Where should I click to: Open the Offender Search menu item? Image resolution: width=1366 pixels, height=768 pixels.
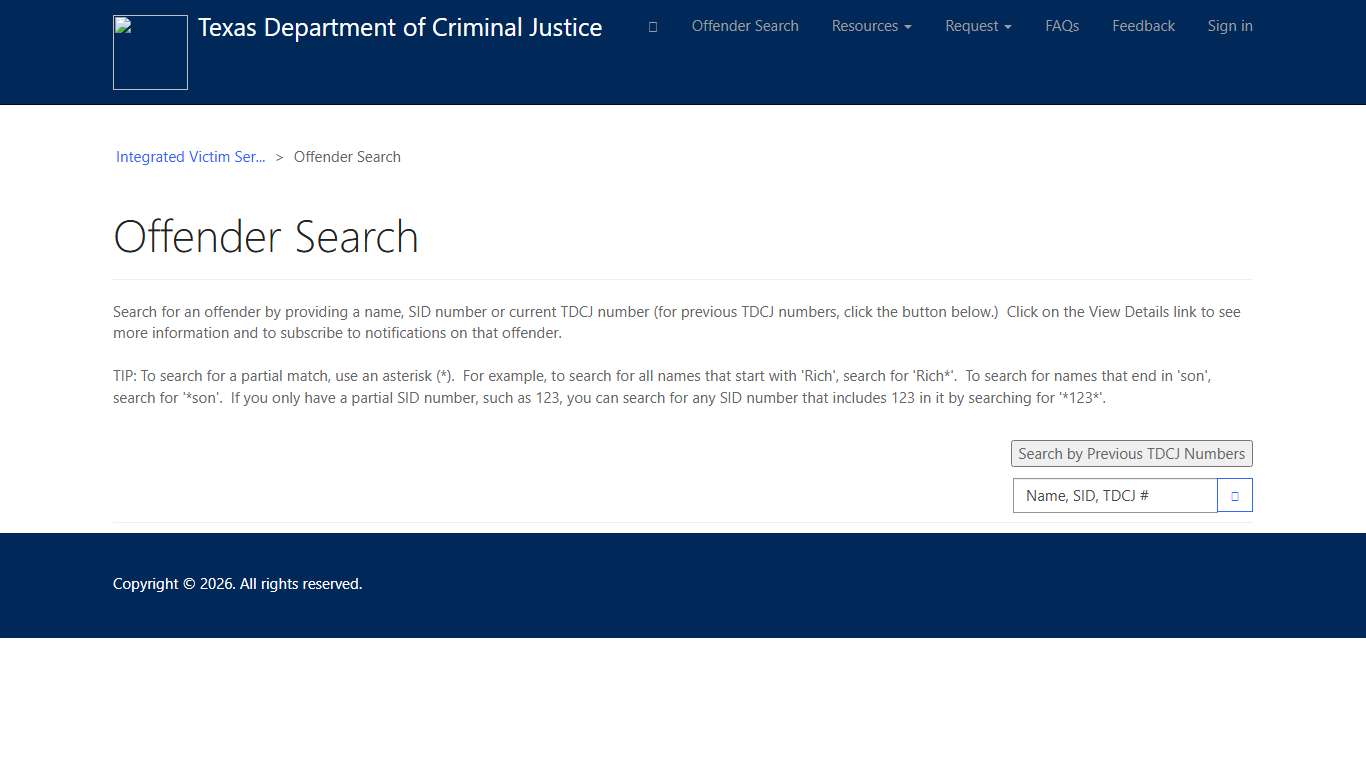[745, 26]
